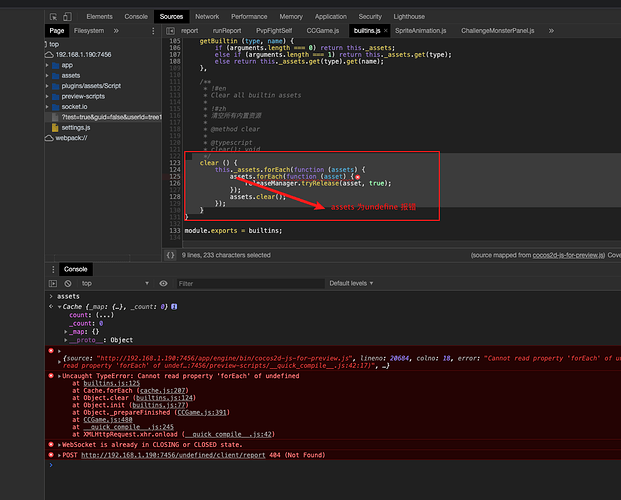Click the pretty print braces icon
Screen dimensions: 621x500
pyautogui.click(x=170, y=255)
